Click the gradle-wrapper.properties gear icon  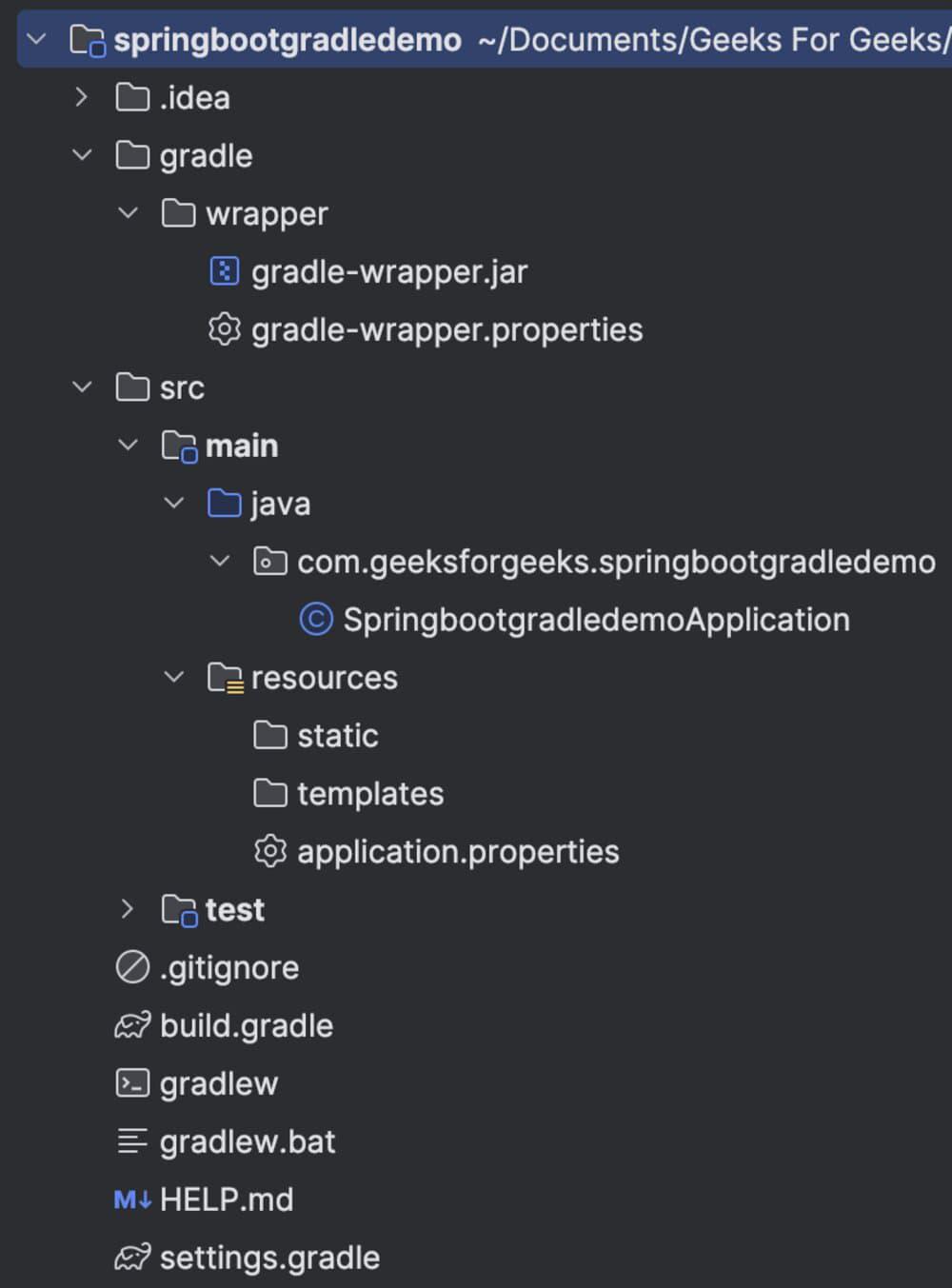coord(224,330)
